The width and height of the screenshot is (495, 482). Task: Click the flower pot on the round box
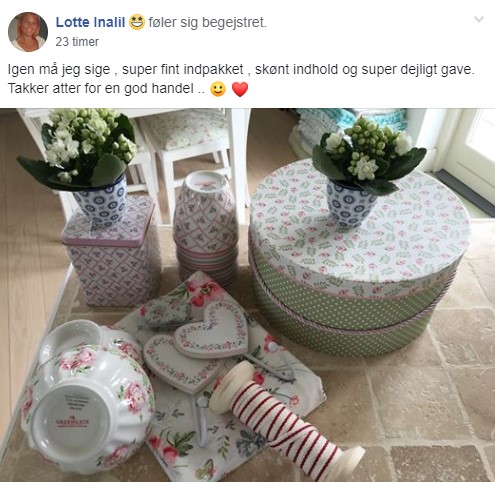[350, 204]
